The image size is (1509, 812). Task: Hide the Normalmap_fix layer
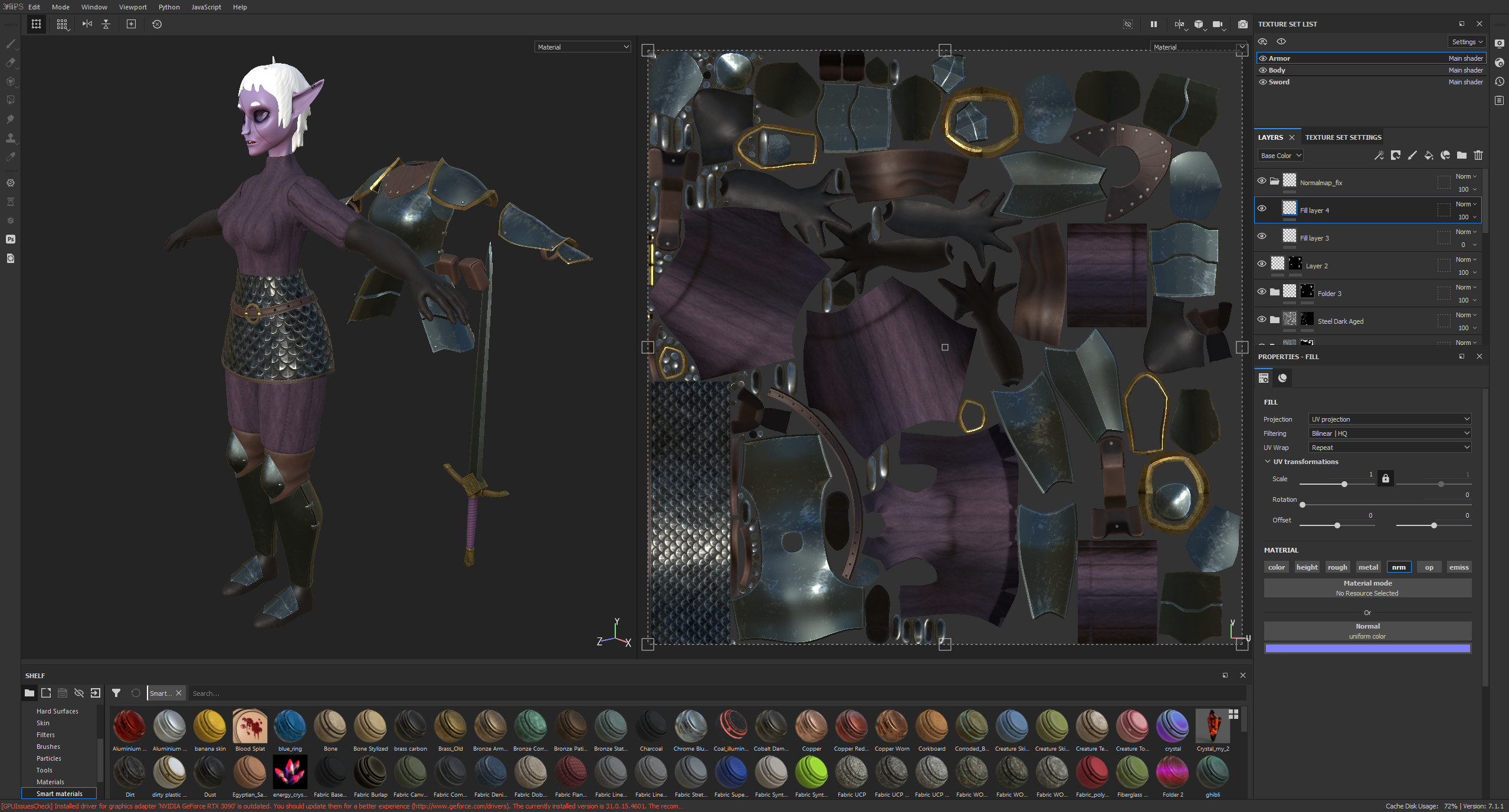(x=1262, y=181)
